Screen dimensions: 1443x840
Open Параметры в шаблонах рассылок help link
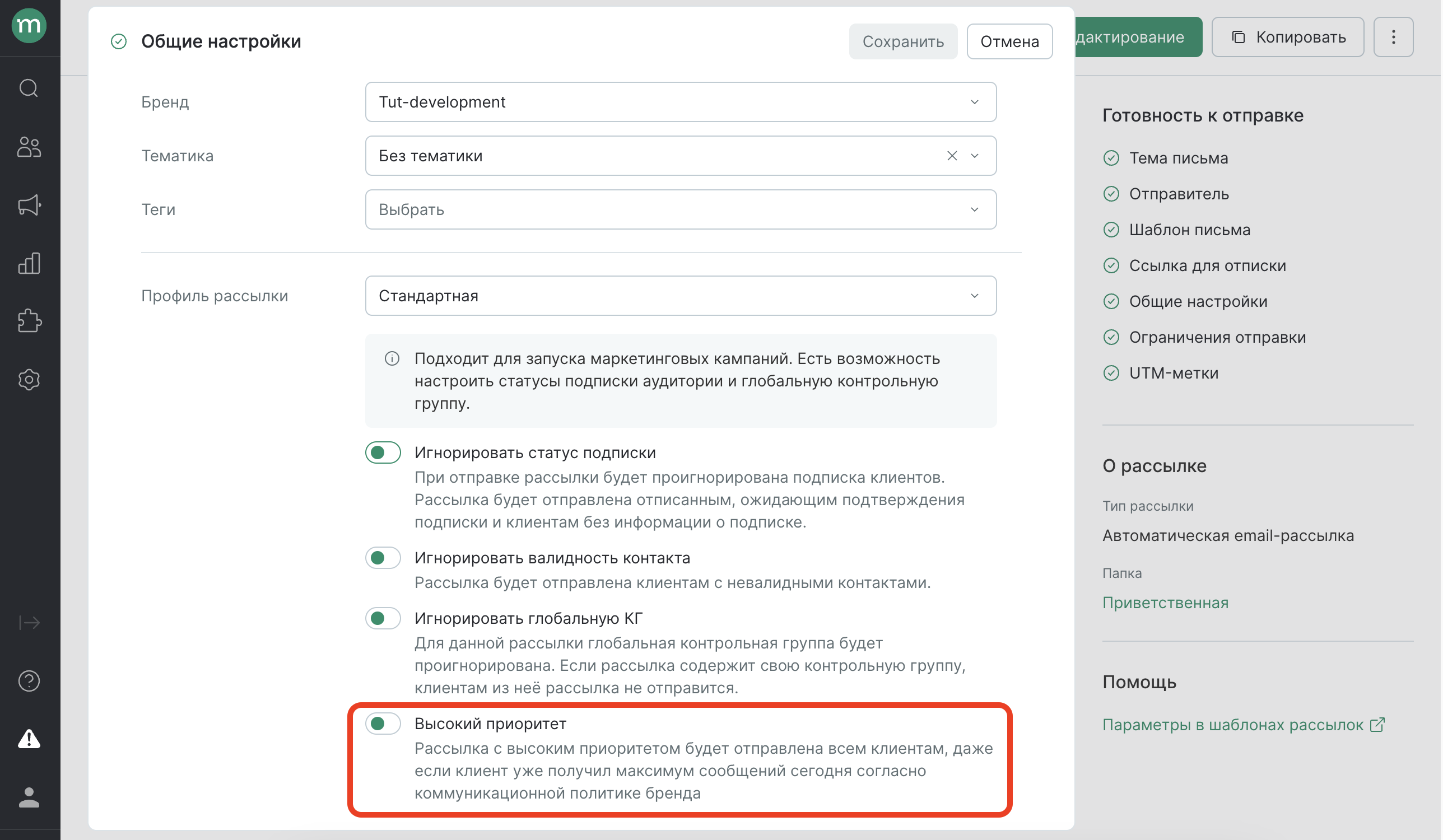coord(1234,725)
